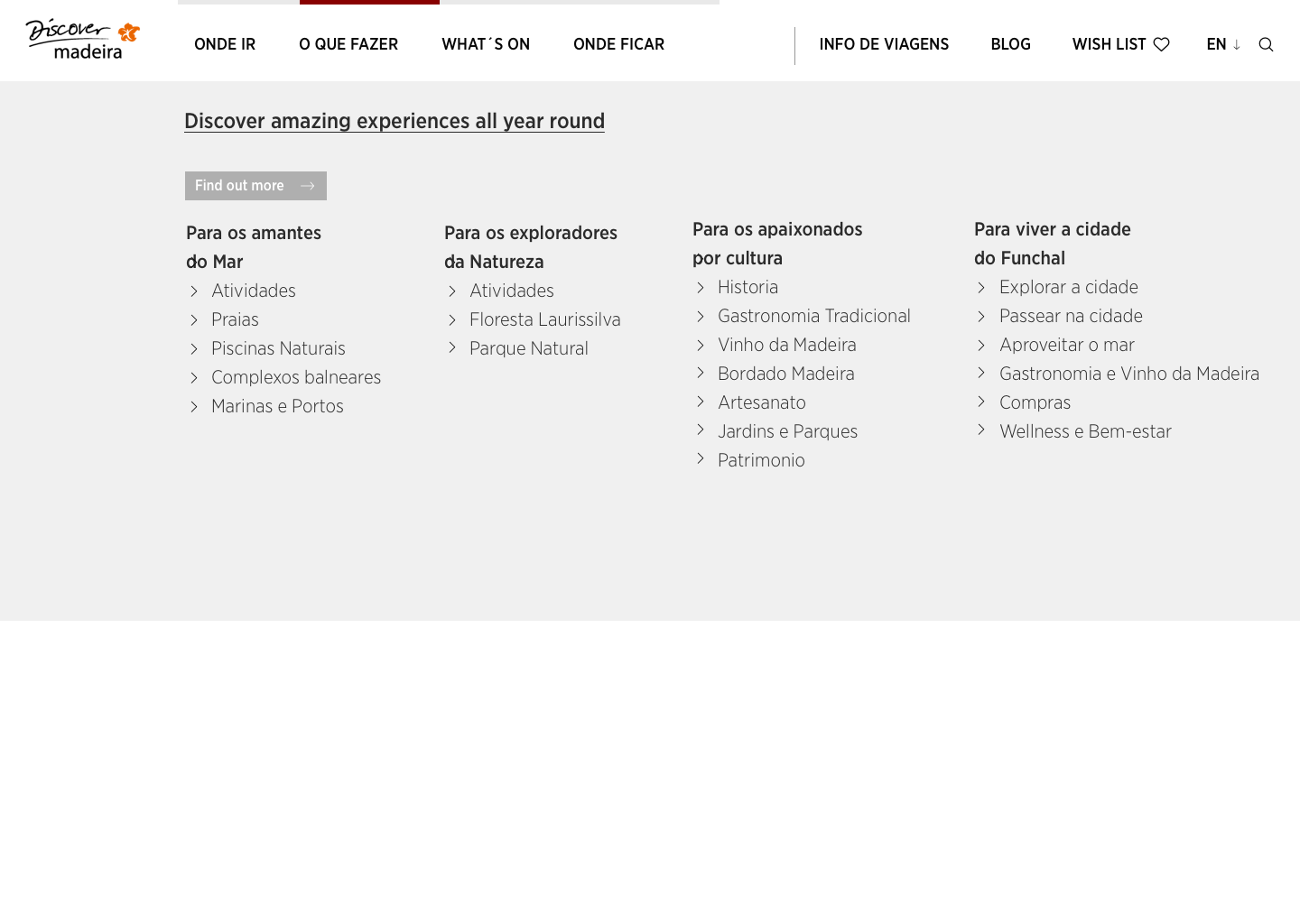Click chevron beside Floresta Laurissilva
1300x924 pixels.
click(452, 320)
